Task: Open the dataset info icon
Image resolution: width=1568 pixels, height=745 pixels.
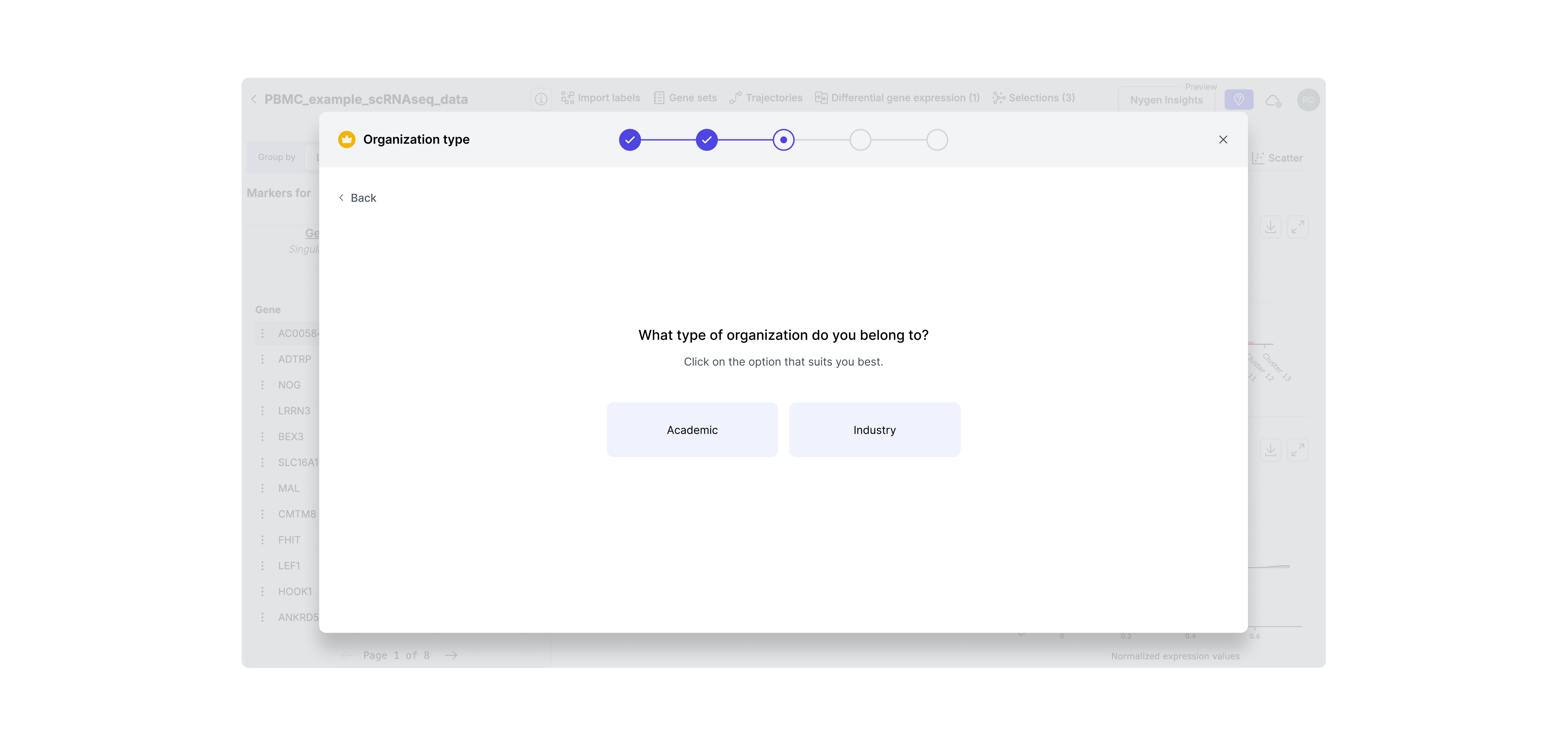Action: click(540, 99)
